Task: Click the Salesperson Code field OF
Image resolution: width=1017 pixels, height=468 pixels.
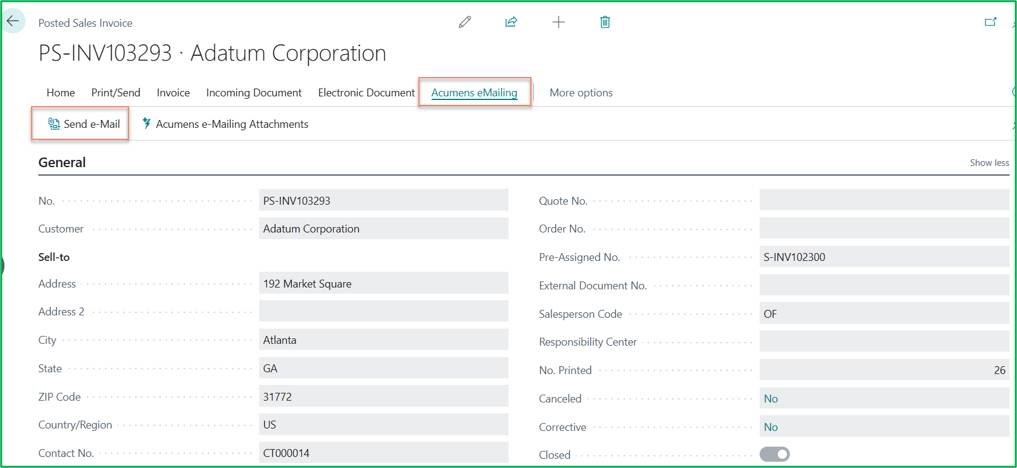Action: [885, 314]
